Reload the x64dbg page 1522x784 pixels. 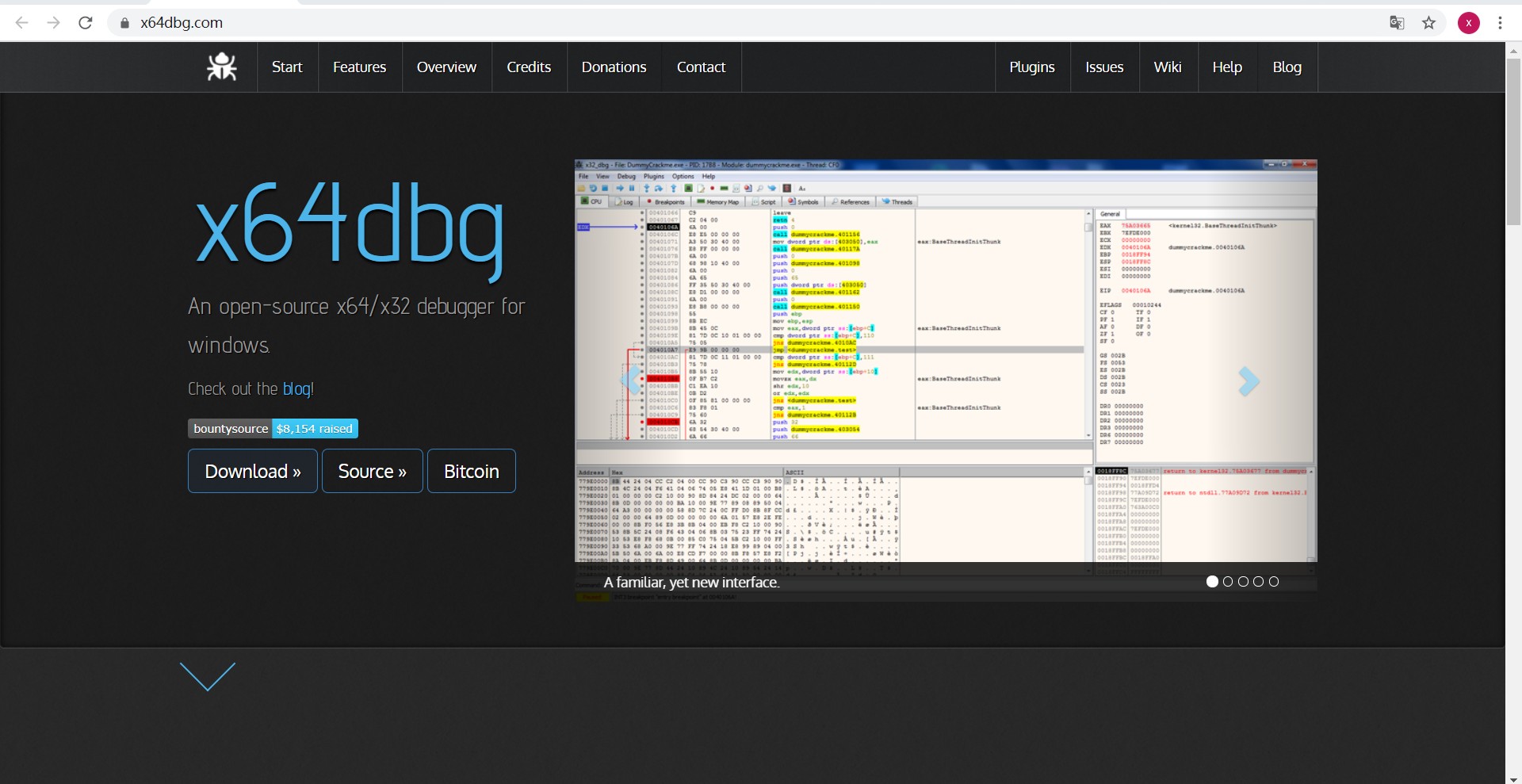(86, 23)
